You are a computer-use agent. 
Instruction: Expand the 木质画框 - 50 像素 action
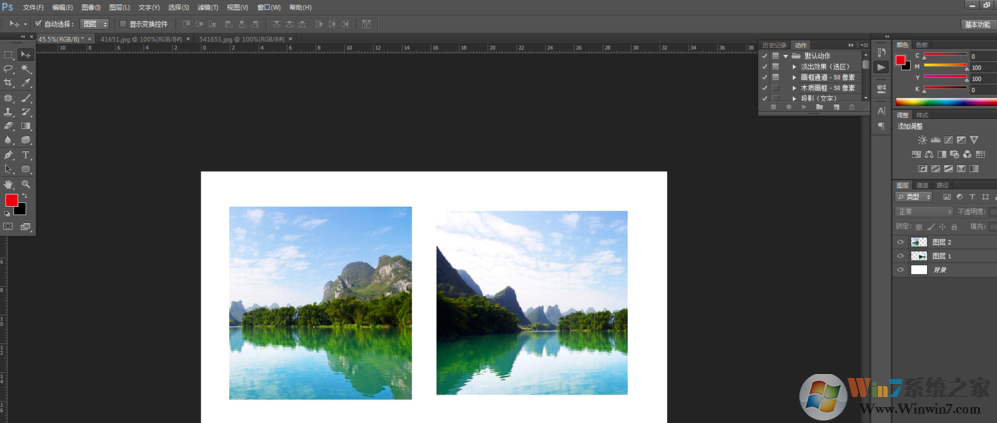[x=794, y=88]
